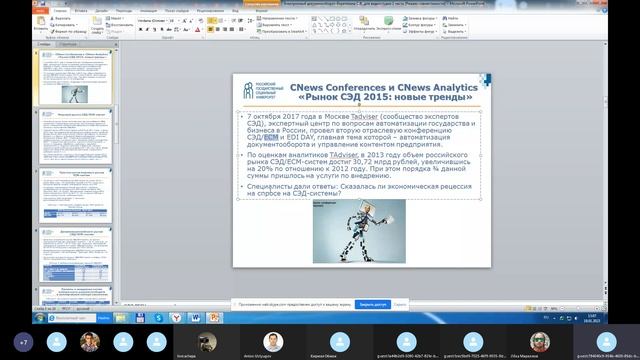Open Shape Fill (Заливка фигуры) menu
Viewport: 640px width, 360px height.
point(420,19)
